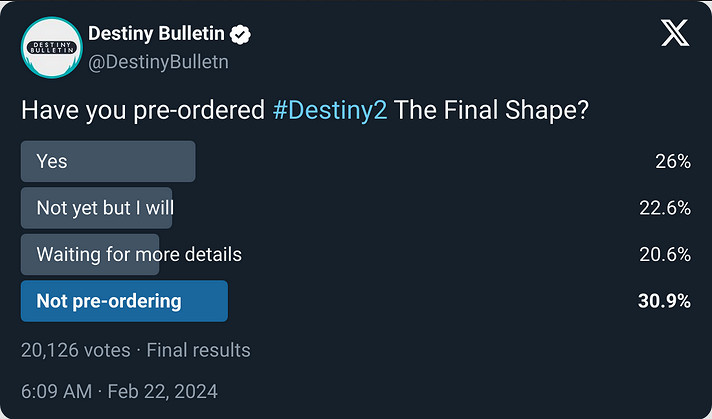Image resolution: width=712 pixels, height=419 pixels.
Task: Click the 20.6% poll percentage
Action: [x=665, y=254]
